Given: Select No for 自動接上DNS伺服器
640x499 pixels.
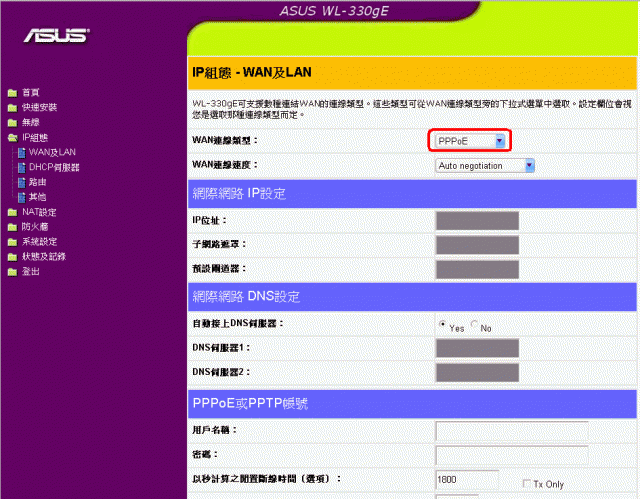Looking at the screenshot, I should click(x=474, y=324).
